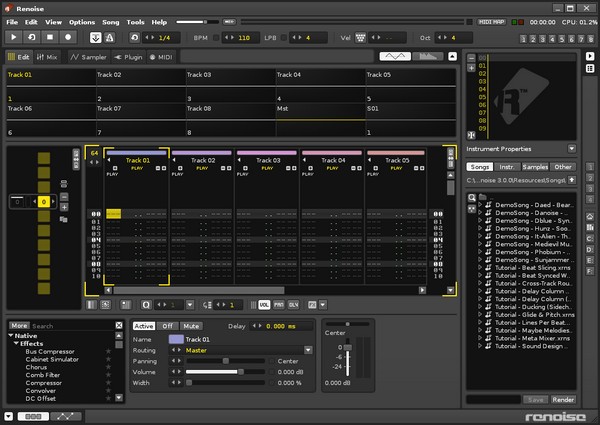Viewport: 600px width, 425px height.
Task: Select the Samples browser category
Action: click(x=535, y=167)
